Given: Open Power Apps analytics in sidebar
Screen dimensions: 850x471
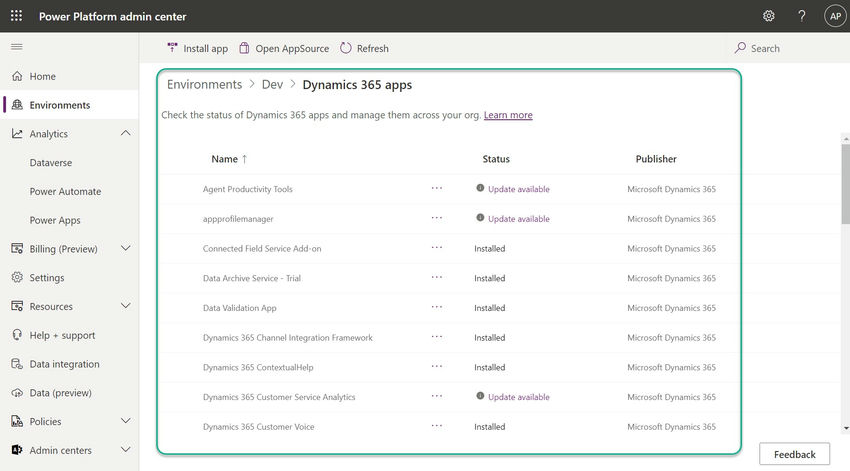Looking at the screenshot, I should click(55, 220).
